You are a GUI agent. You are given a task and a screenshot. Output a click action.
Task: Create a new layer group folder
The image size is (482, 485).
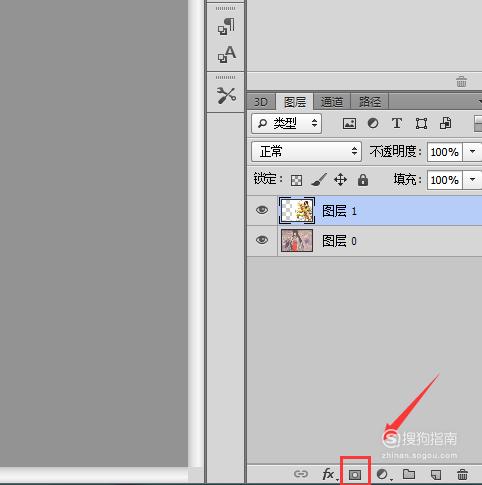(x=409, y=474)
